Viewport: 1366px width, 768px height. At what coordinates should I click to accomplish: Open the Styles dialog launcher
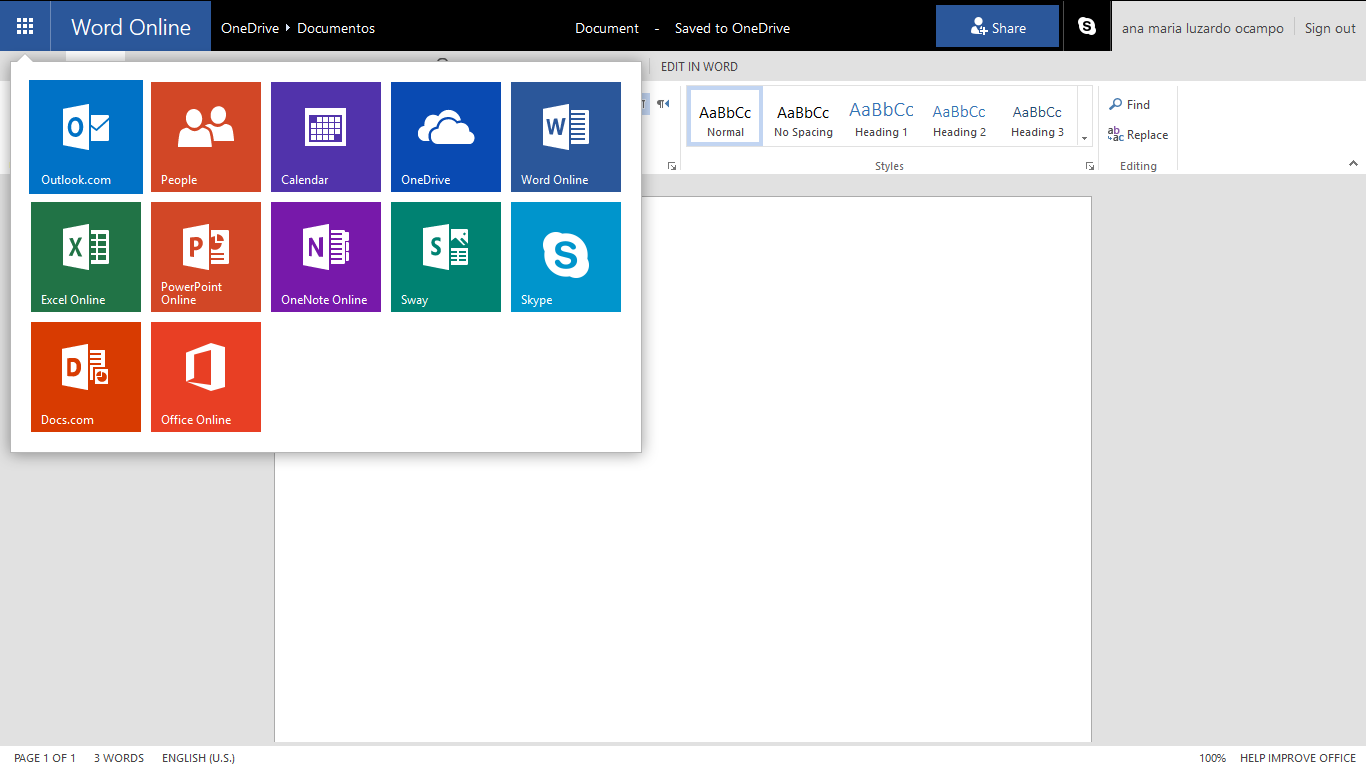tap(1090, 166)
